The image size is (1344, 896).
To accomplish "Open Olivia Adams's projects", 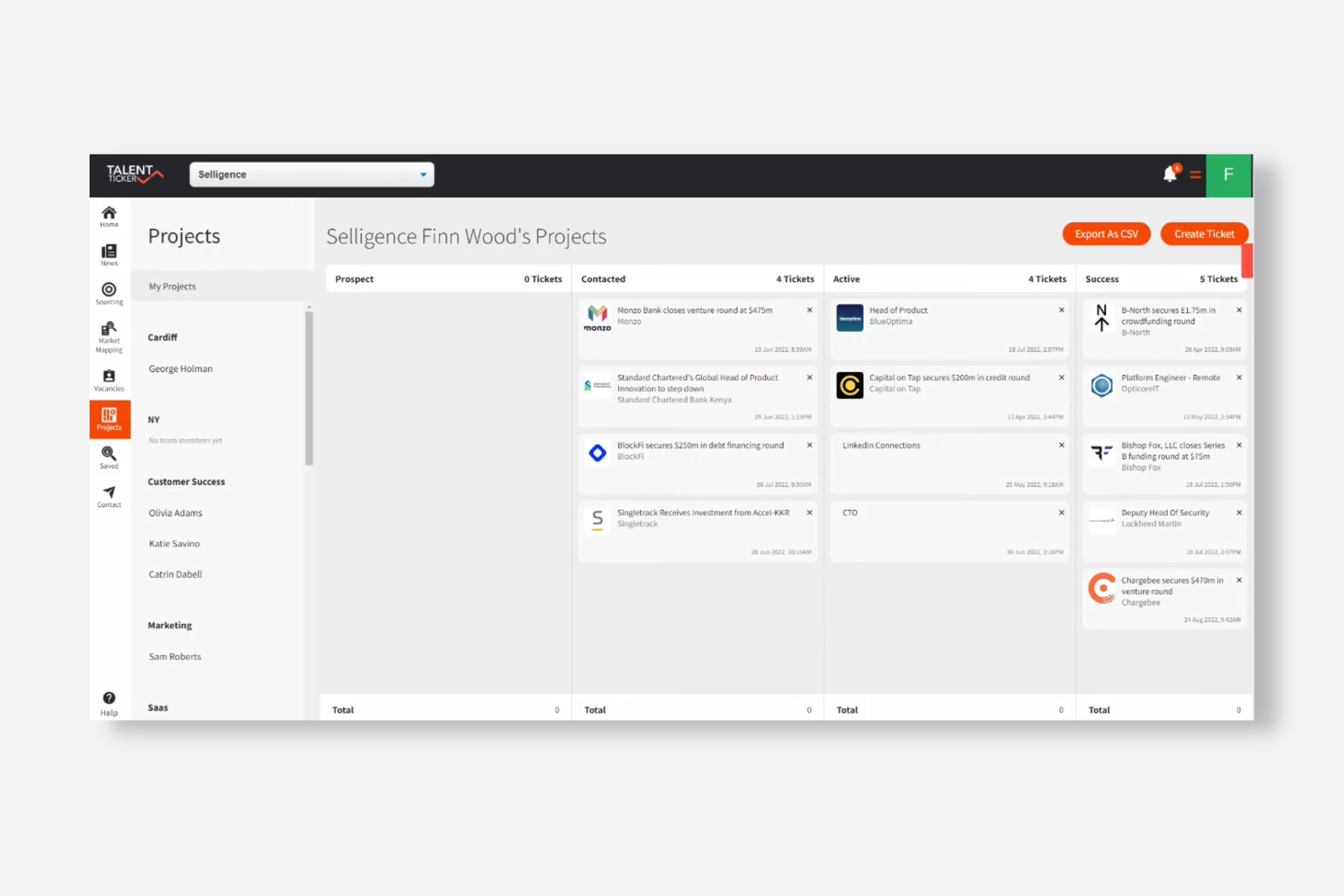I will pyautogui.click(x=175, y=513).
